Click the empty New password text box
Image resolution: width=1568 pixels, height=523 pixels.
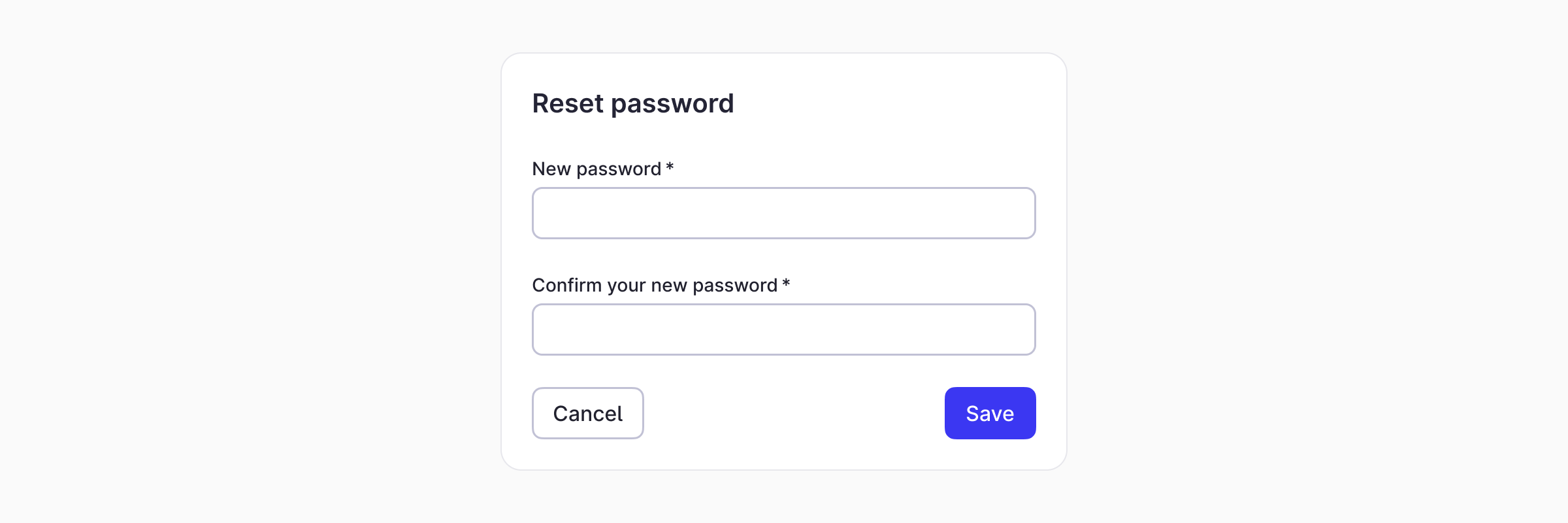tap(784, 212)
